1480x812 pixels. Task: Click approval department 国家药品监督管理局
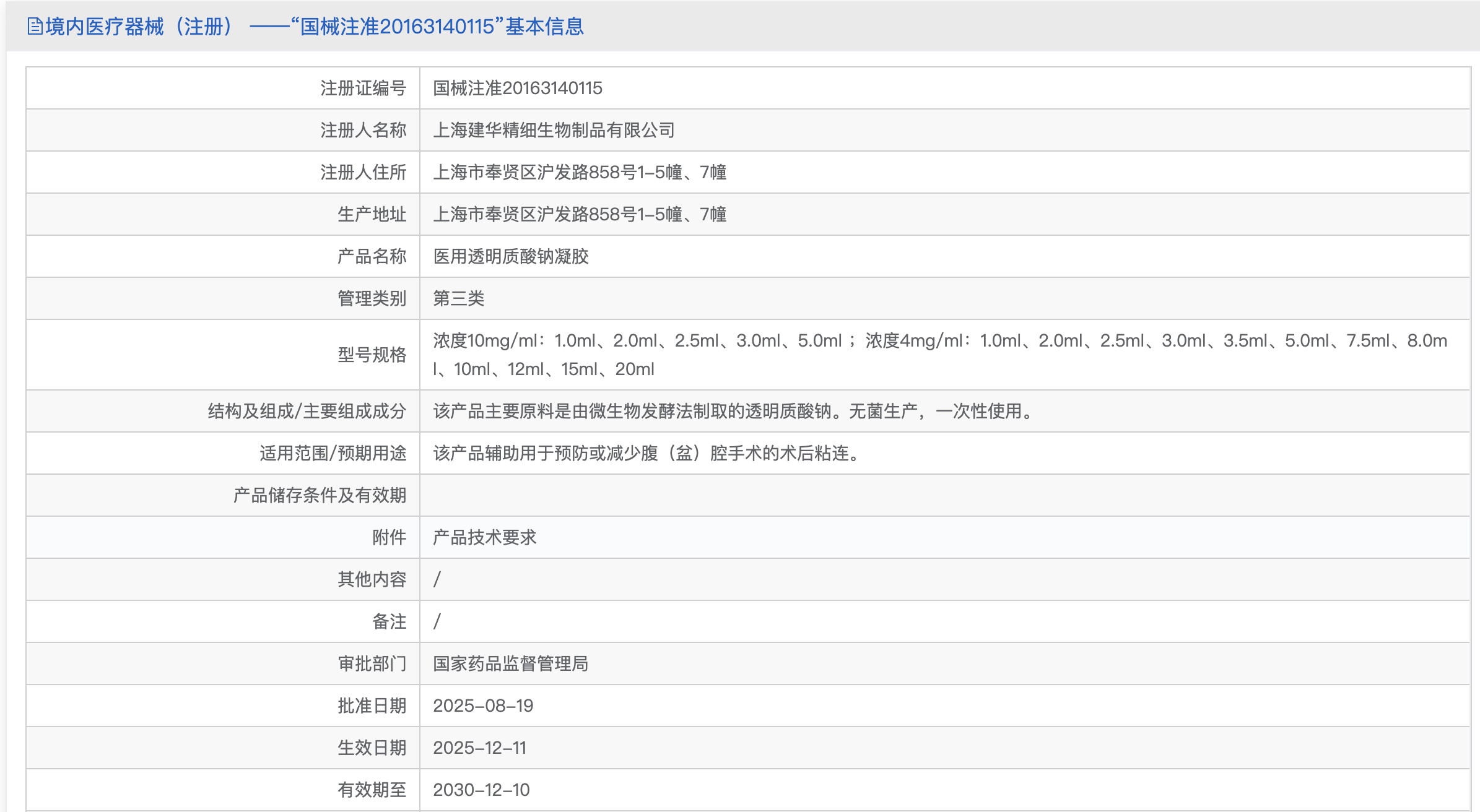point(510,663)
